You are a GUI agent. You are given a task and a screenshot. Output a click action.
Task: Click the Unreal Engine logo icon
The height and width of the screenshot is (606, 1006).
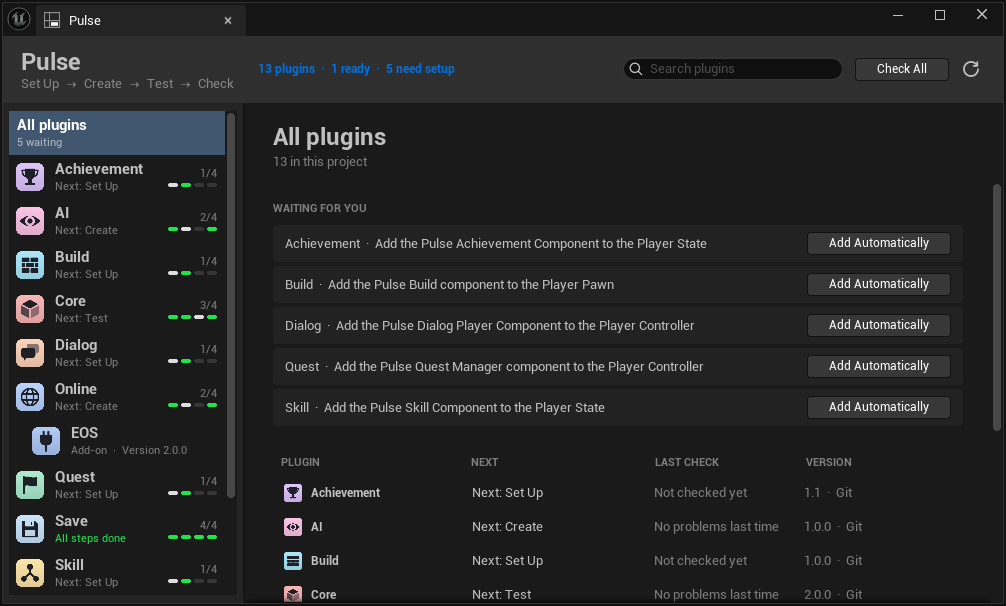(19, 19)
